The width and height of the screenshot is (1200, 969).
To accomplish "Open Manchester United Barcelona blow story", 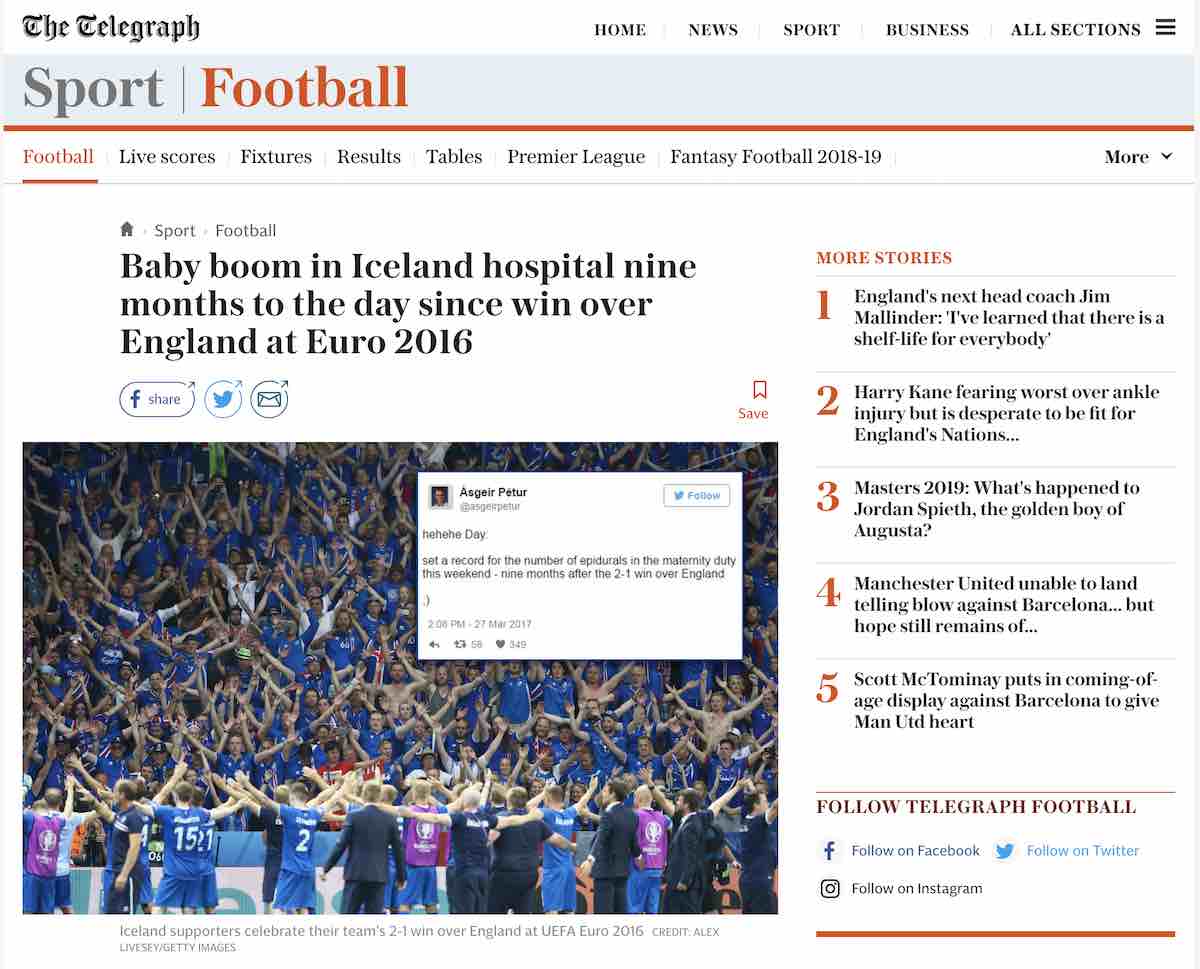I will pos(1004,605).
